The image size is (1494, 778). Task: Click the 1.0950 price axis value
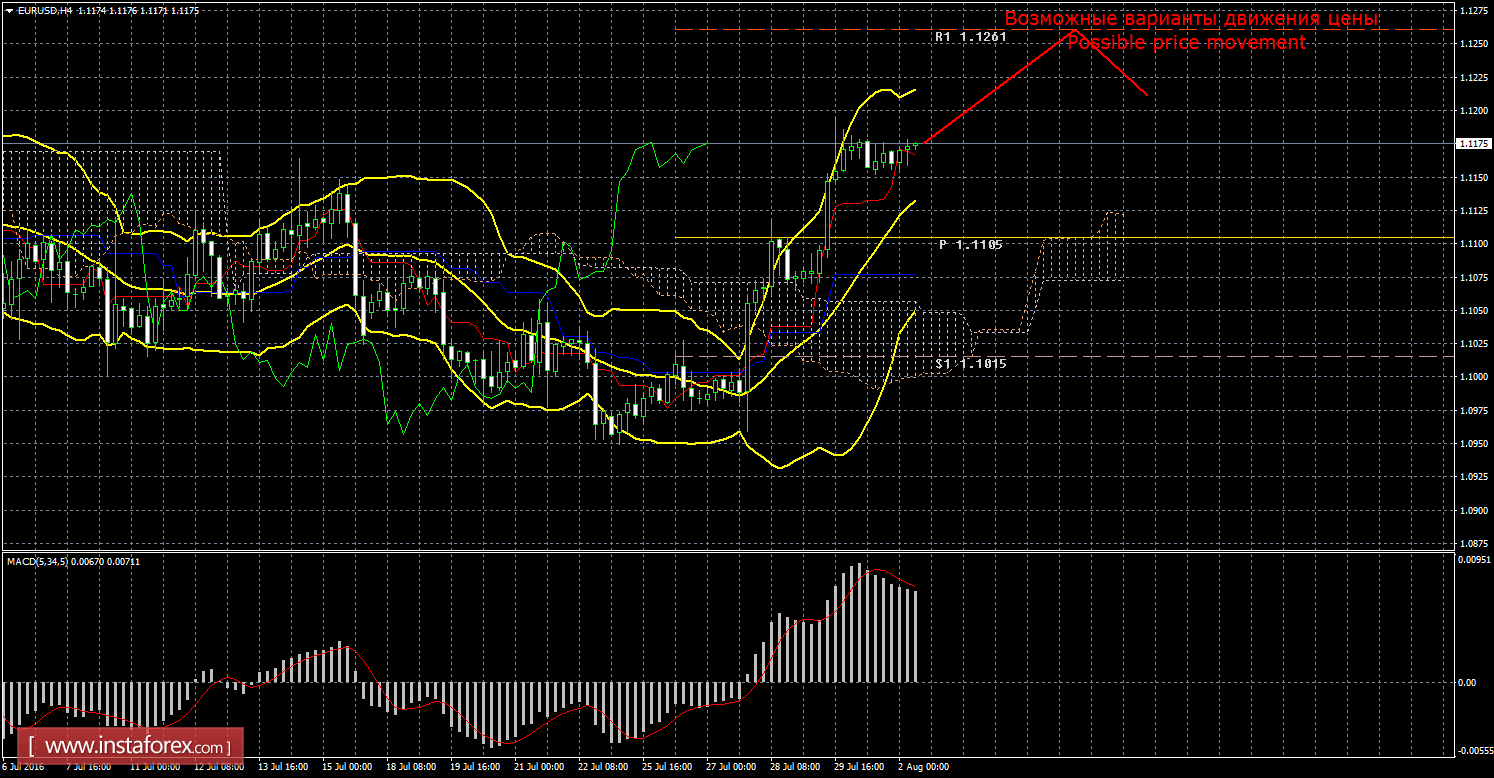pos(1474,444)
